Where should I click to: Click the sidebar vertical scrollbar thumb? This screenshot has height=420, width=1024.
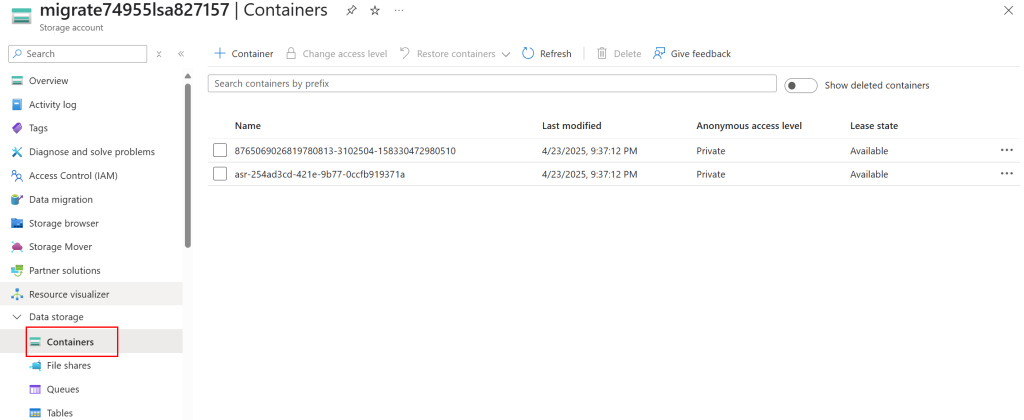pyautogui.click(x=188, y=165)
